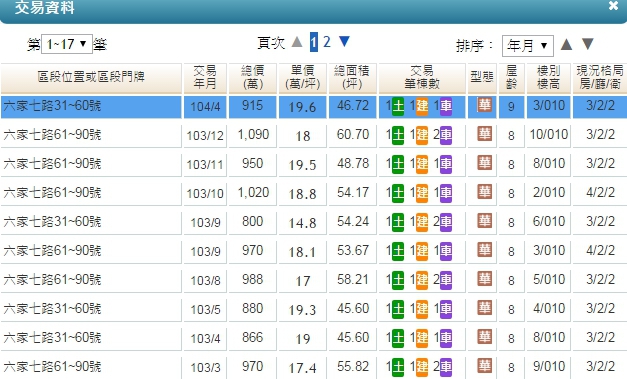The image size is (627, 379).
Task: Click 總面積(坪) column header
Action: tap(352, 78)
